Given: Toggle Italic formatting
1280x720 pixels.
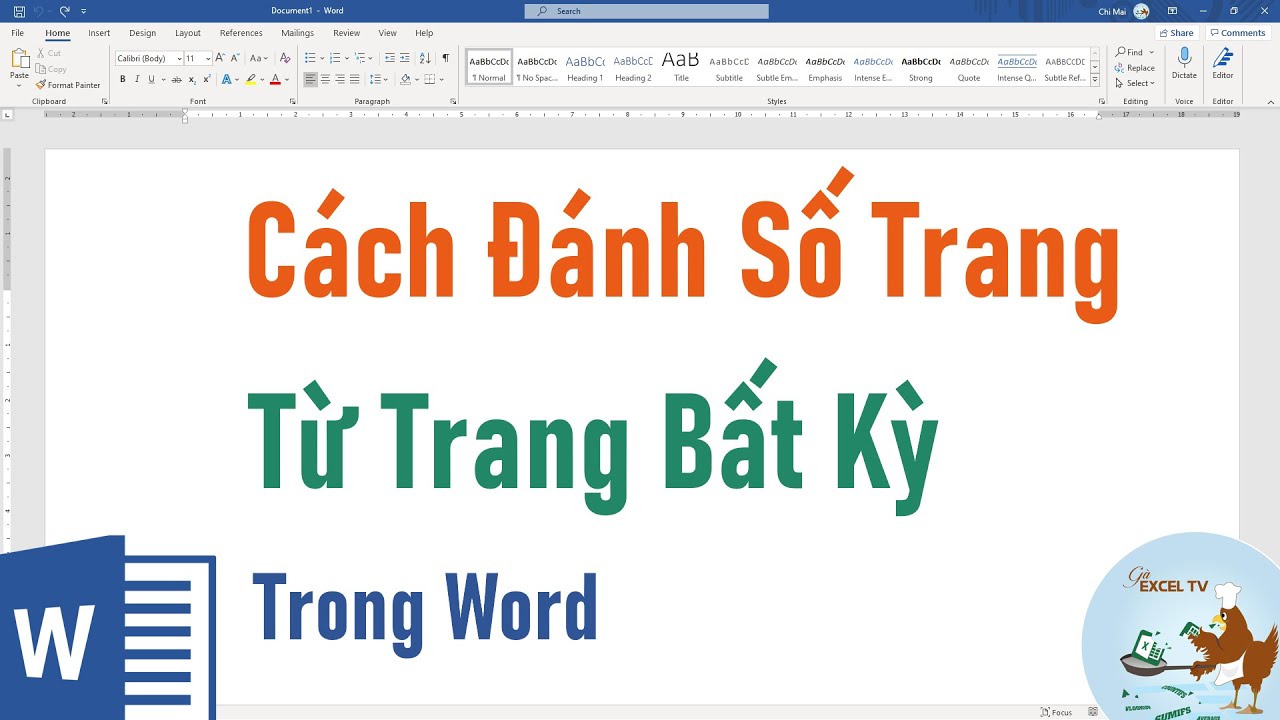Looking at the screenshot, I should pos(137,79).
